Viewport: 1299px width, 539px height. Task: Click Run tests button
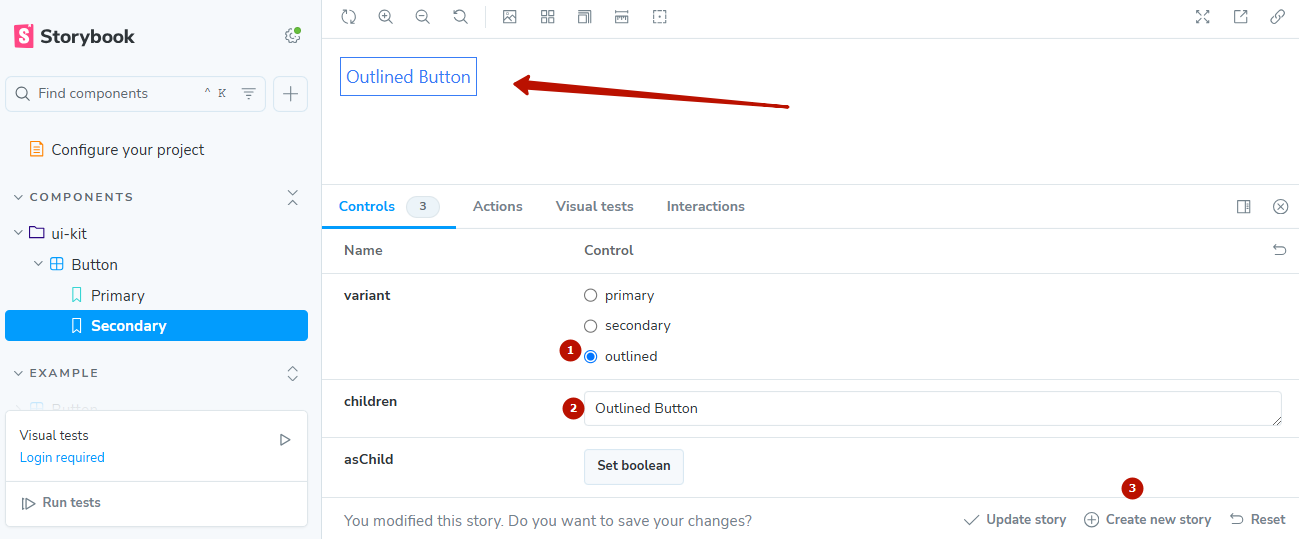[61, 502]
